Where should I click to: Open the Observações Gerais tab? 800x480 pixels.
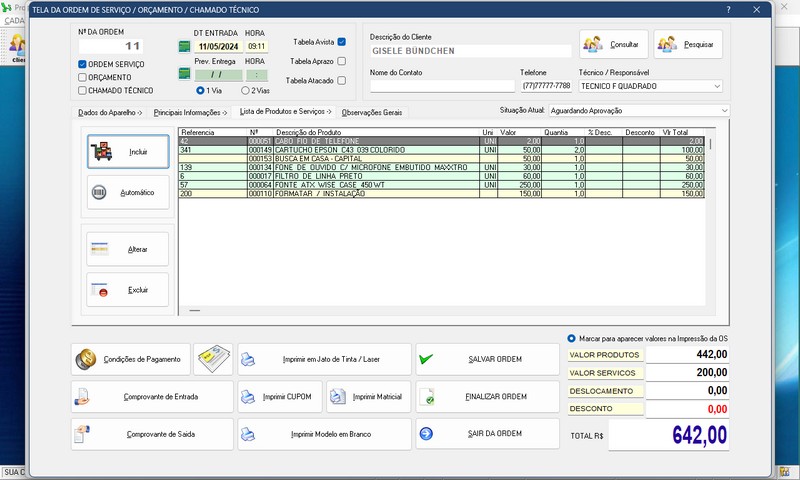coord(371,112)
